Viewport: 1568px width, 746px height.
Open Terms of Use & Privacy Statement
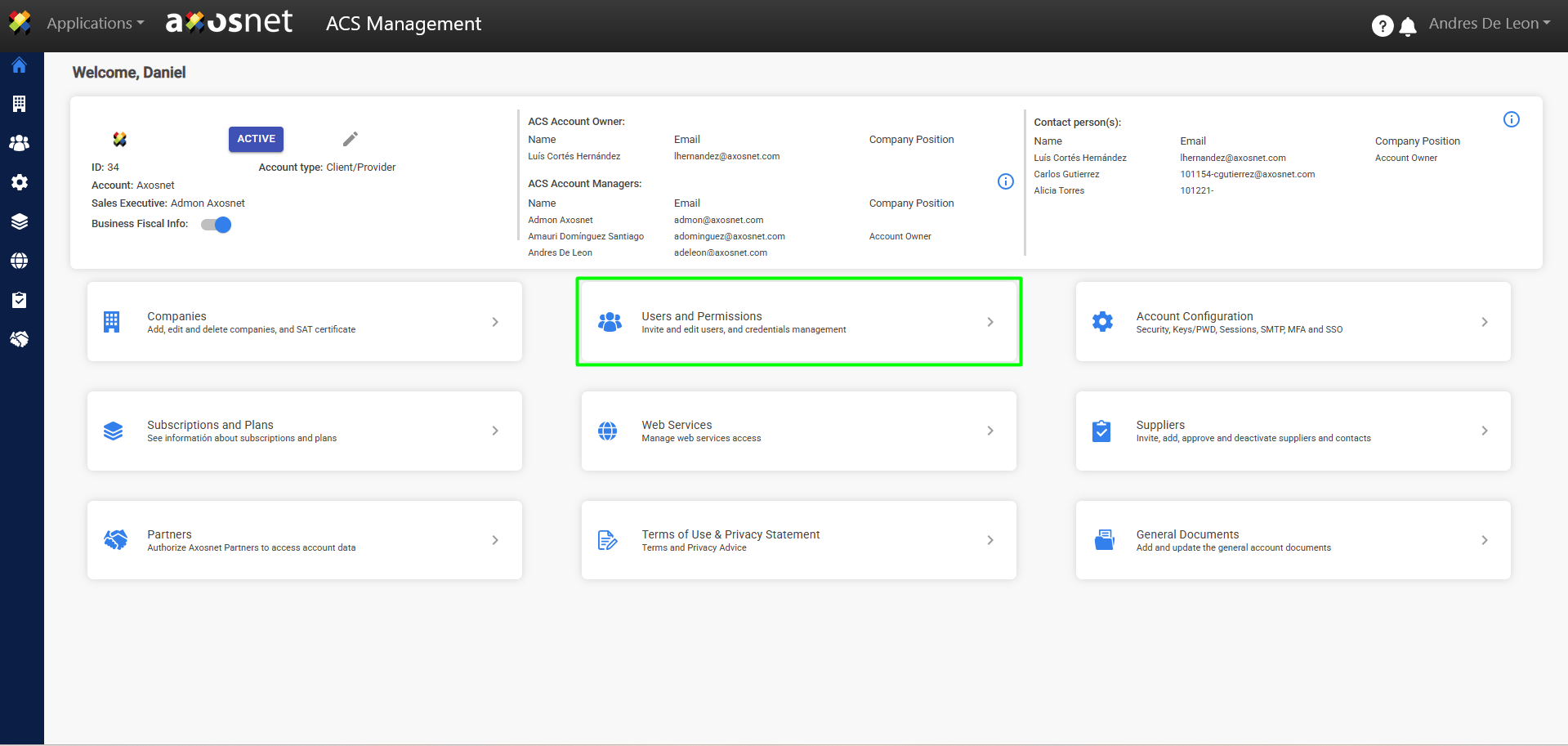(x=798, y=540)
